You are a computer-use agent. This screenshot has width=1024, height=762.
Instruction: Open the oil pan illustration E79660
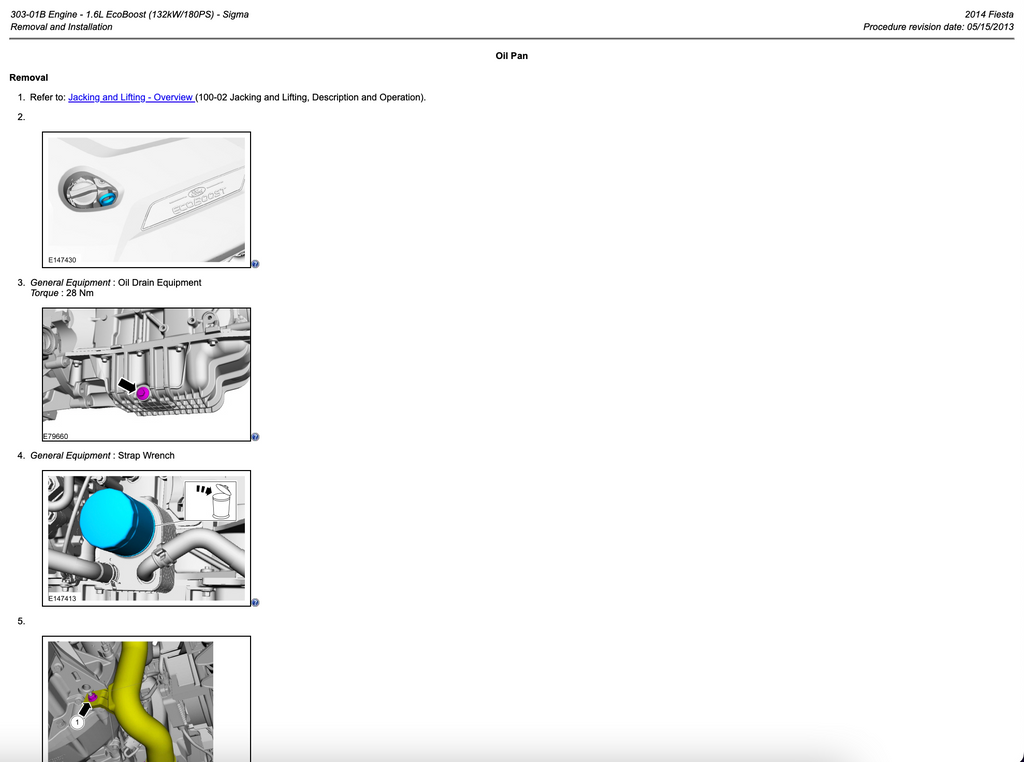coord(146,375)
